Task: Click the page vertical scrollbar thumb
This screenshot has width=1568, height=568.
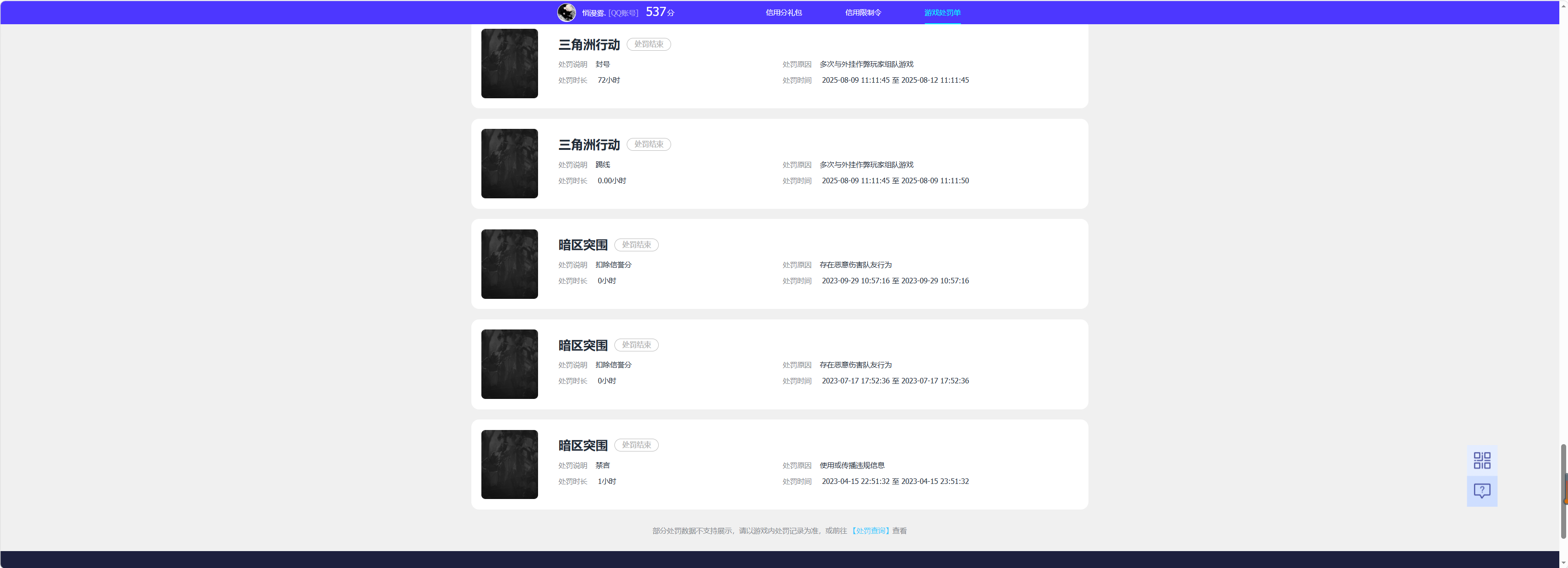Action: click(1563, 491)
